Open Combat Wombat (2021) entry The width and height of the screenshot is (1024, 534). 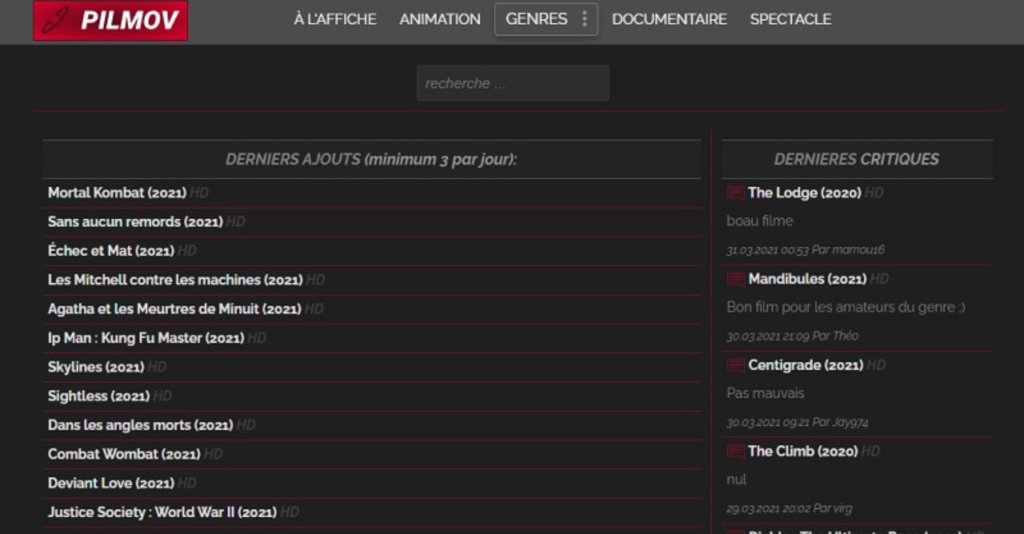tap(123, 454)
